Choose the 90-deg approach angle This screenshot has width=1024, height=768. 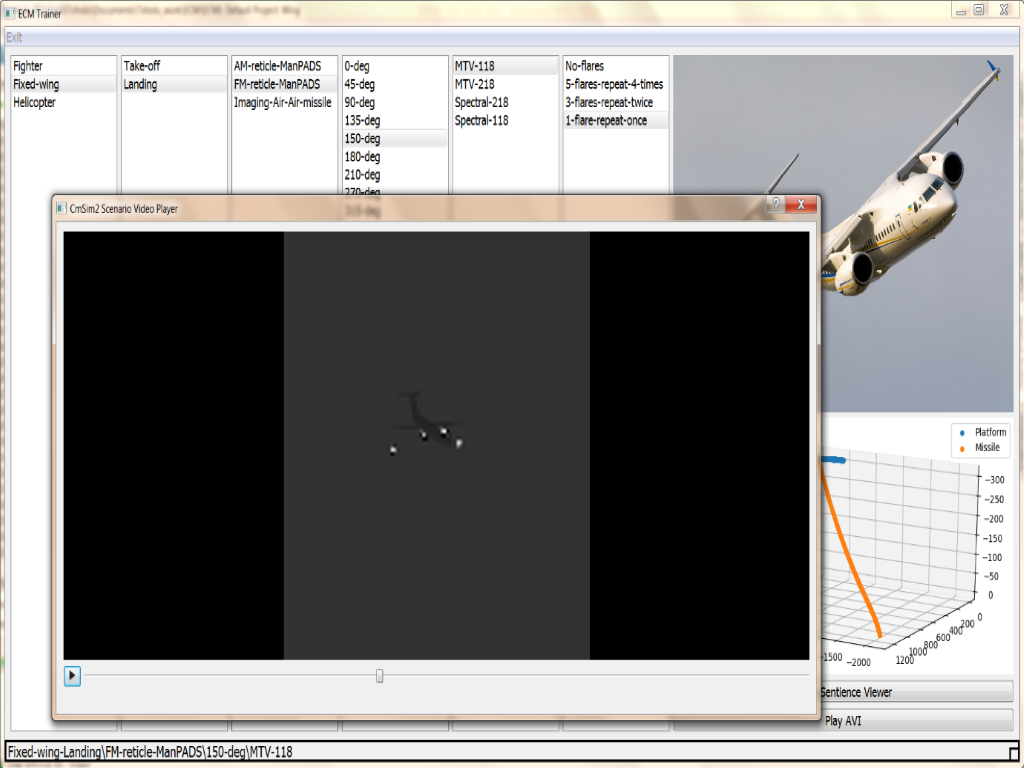[360, 103]
